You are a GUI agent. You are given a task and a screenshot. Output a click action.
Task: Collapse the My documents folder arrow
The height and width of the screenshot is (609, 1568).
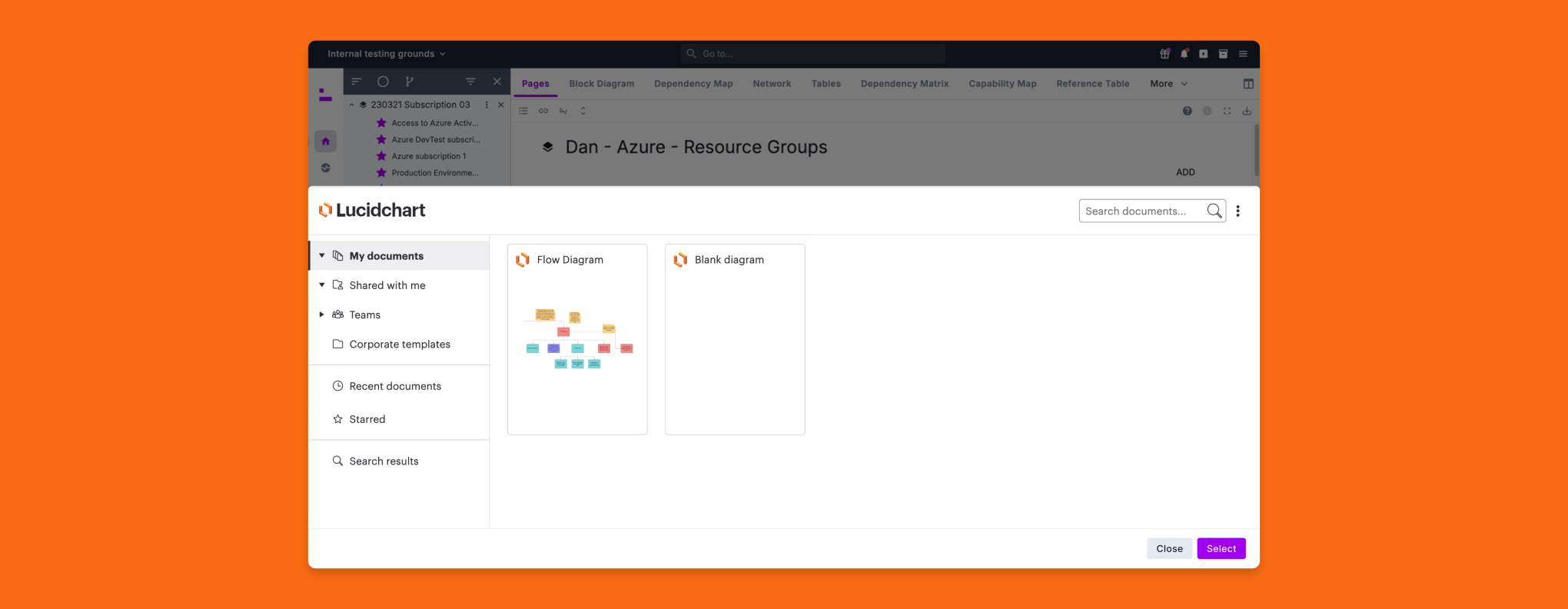[322, 255]
